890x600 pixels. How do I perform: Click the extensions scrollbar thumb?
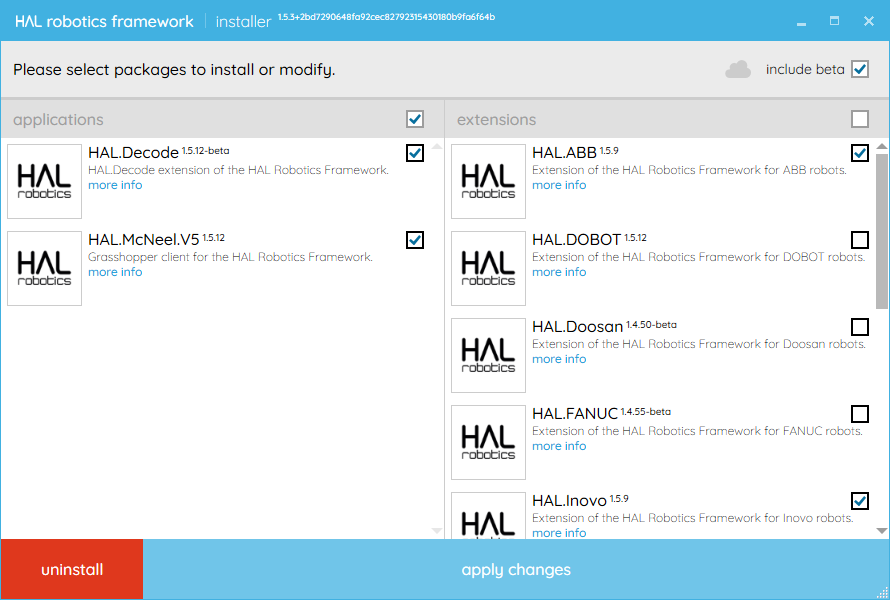point(881,231)
